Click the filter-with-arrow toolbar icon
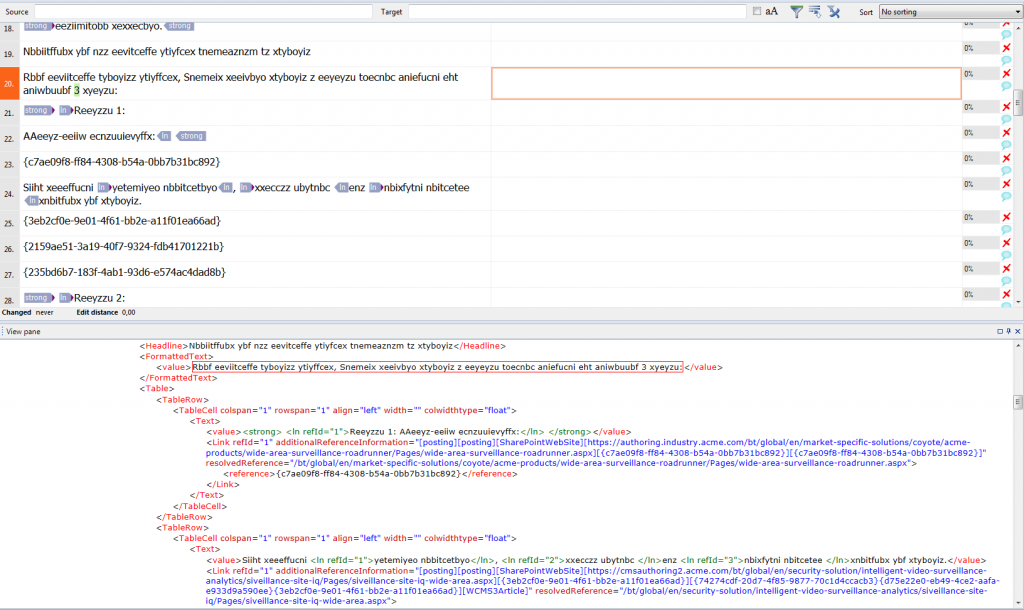1024x610 pixels. point(815,11)
